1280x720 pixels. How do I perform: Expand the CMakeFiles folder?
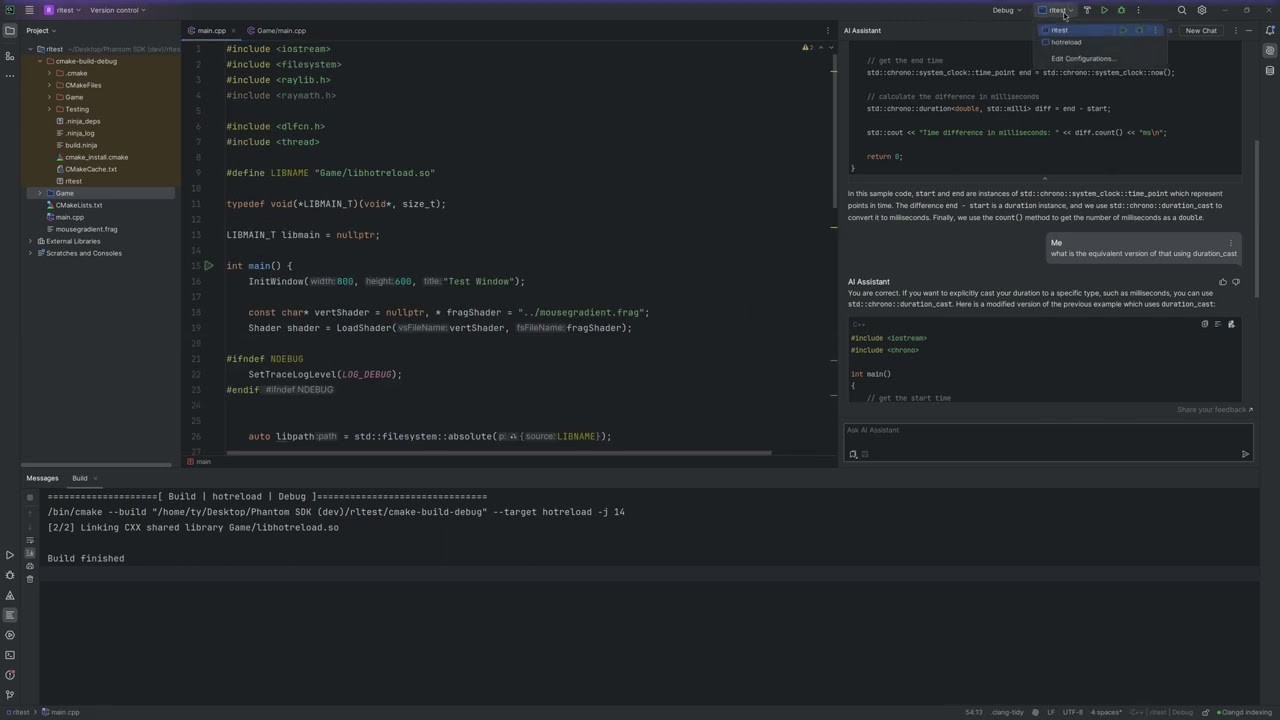click(49, 85)
